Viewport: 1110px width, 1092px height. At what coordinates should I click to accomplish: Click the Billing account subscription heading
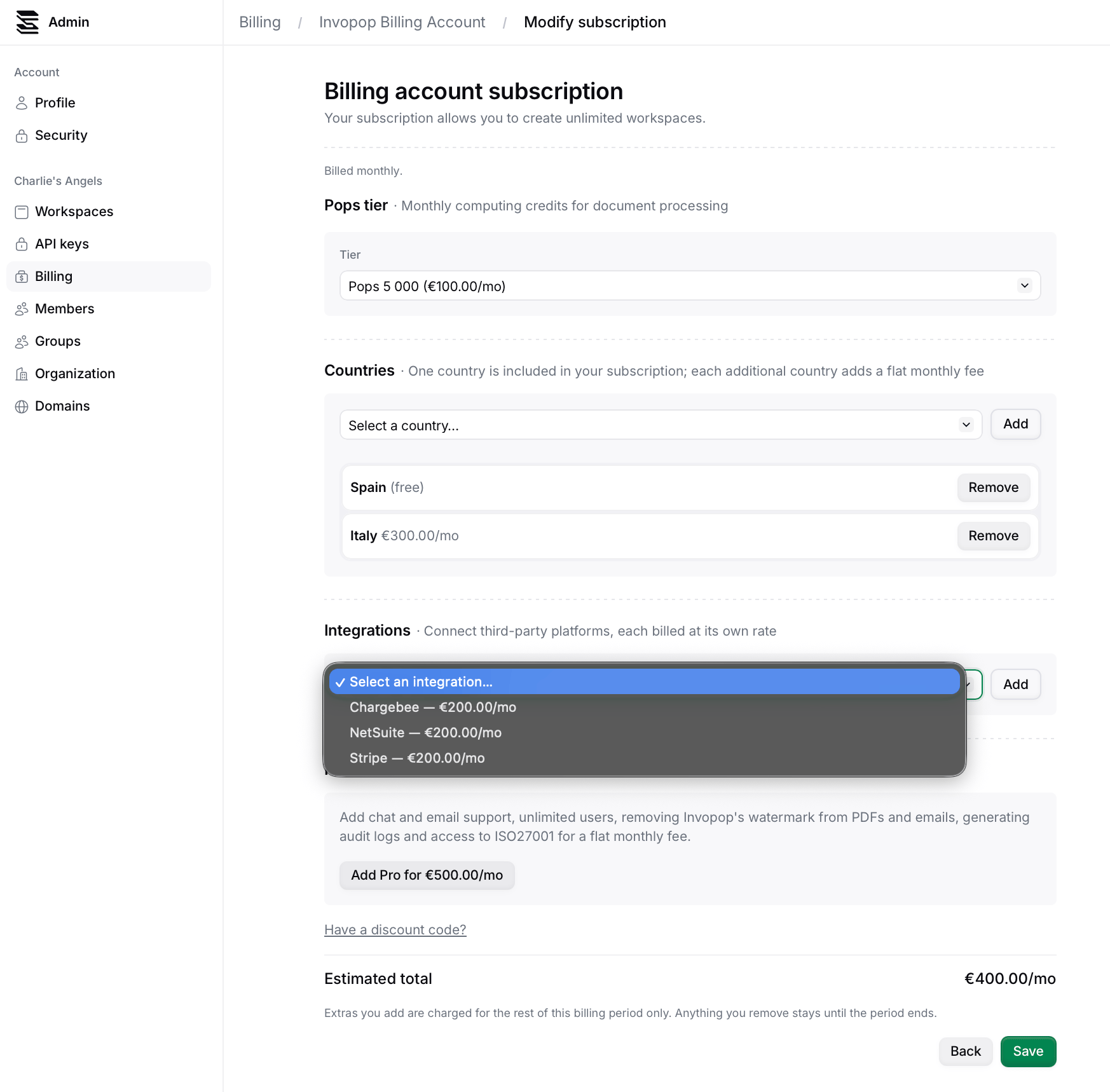pyautogui.click(x=473, y=92)
